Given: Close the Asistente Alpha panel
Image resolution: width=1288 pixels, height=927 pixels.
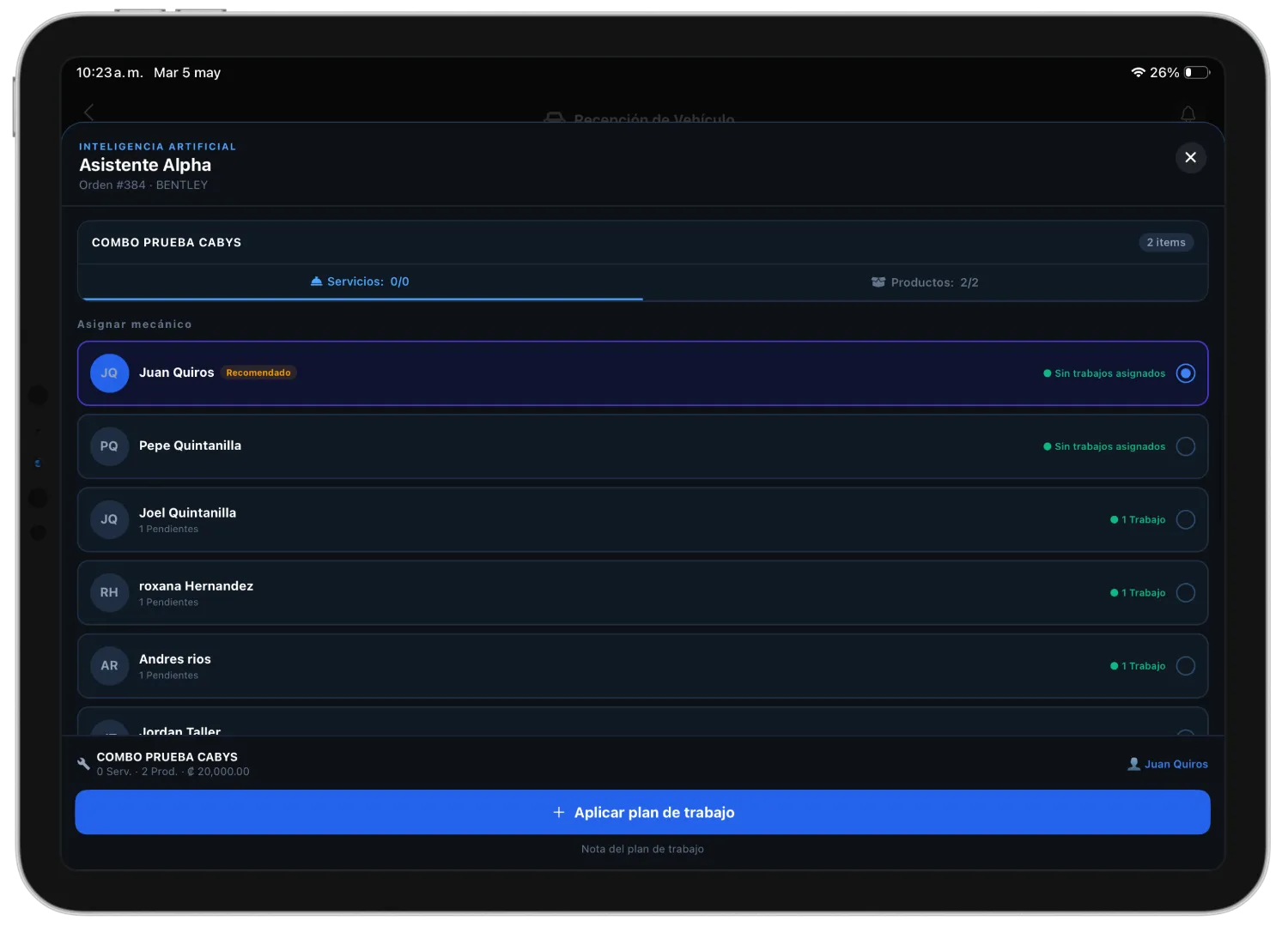Looking at the screenshot, I should click(x=1190, y=157).
